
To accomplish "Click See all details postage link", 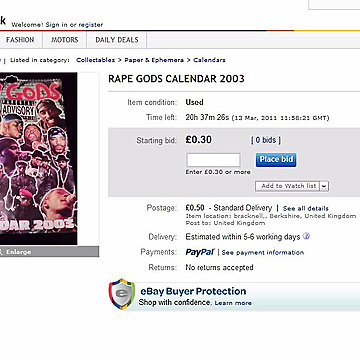I will click(306, 209).
